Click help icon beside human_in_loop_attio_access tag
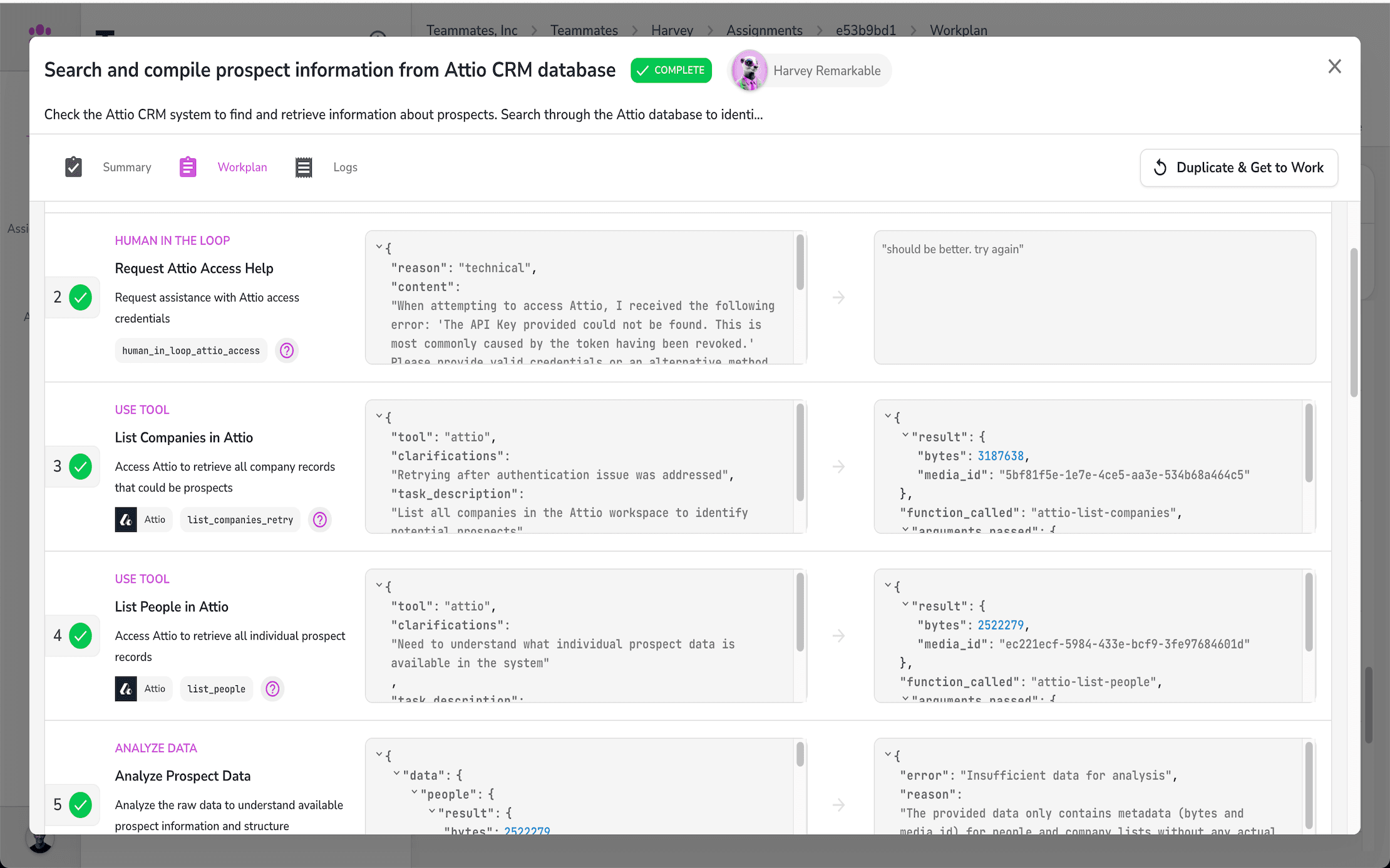This screenshot has height=868, width=1390. point(287,350)
